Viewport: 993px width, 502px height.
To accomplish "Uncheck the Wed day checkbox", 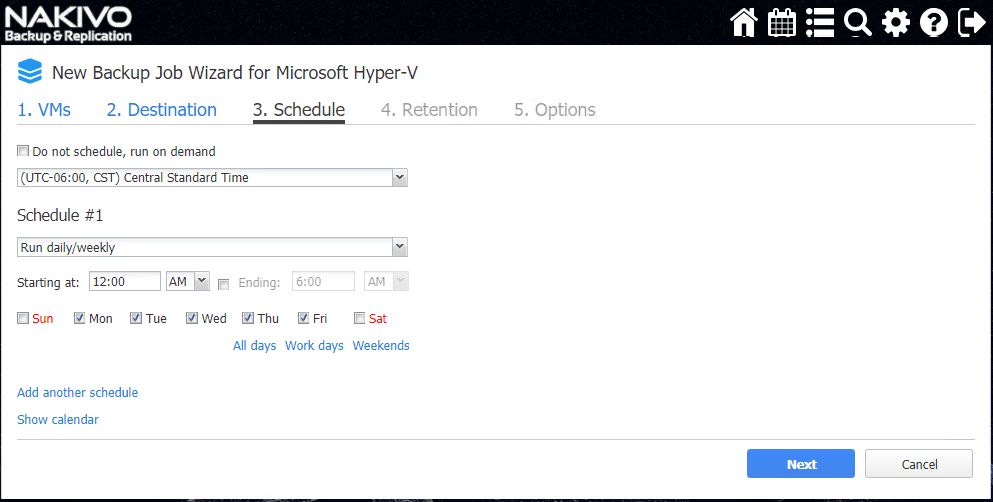I will 191,319.
